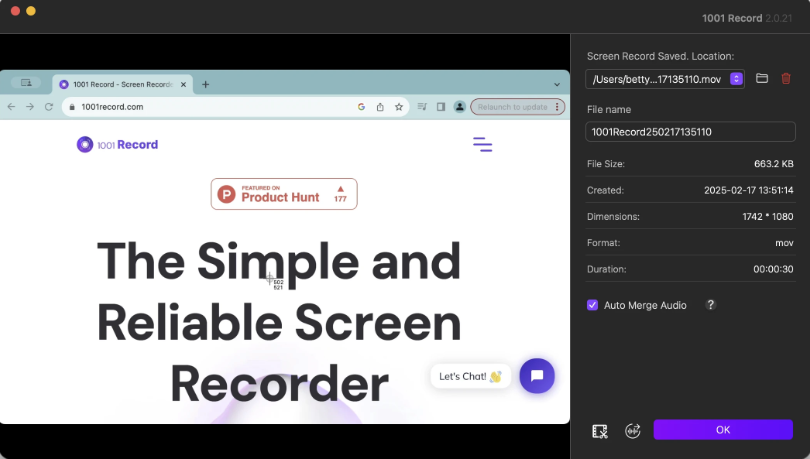Image resolution: width=810 pixels, height=459 pixels.
Task: Click the browser forward arrow
Action: point(30,107)
